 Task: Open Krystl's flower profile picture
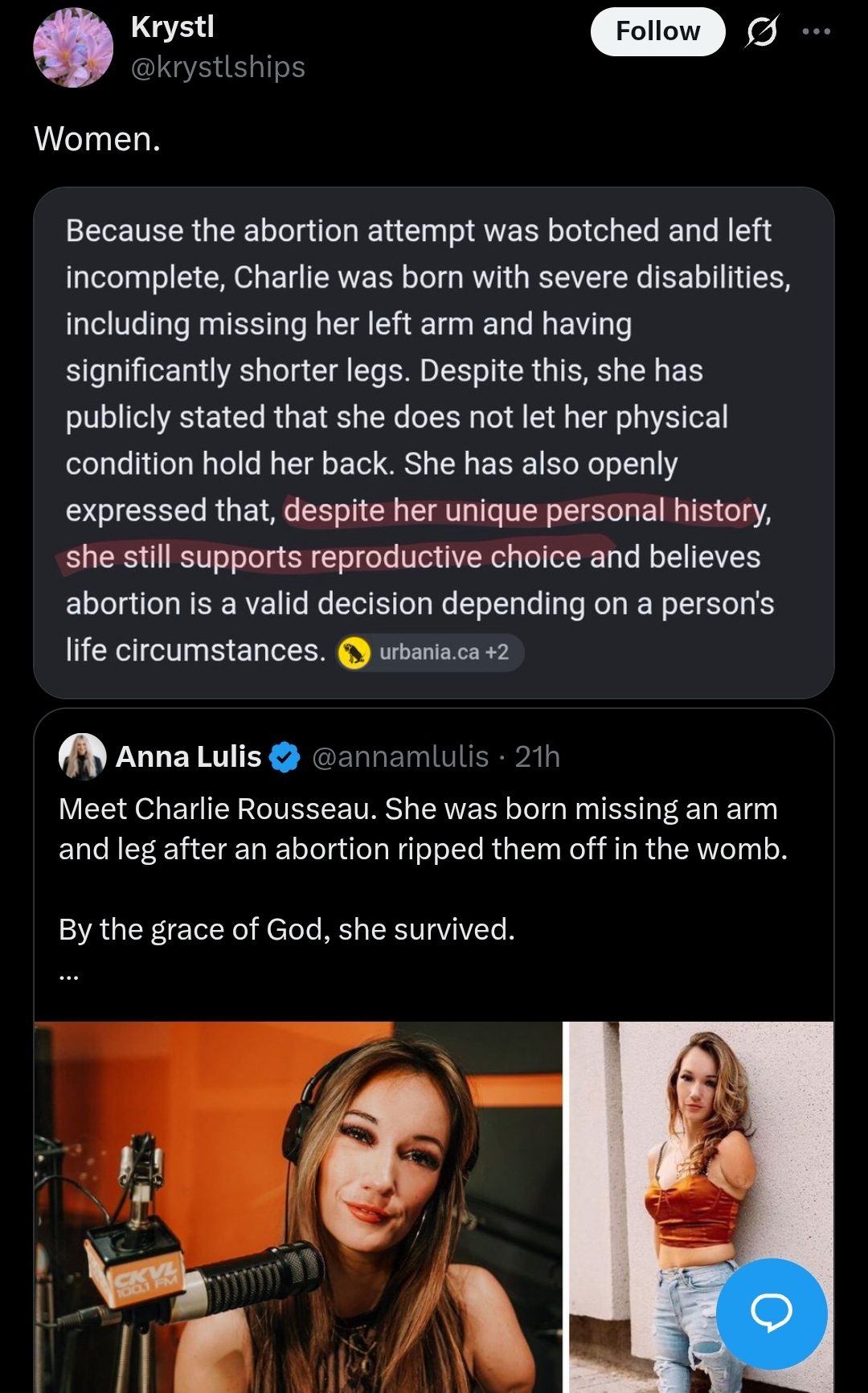(73, 47)
